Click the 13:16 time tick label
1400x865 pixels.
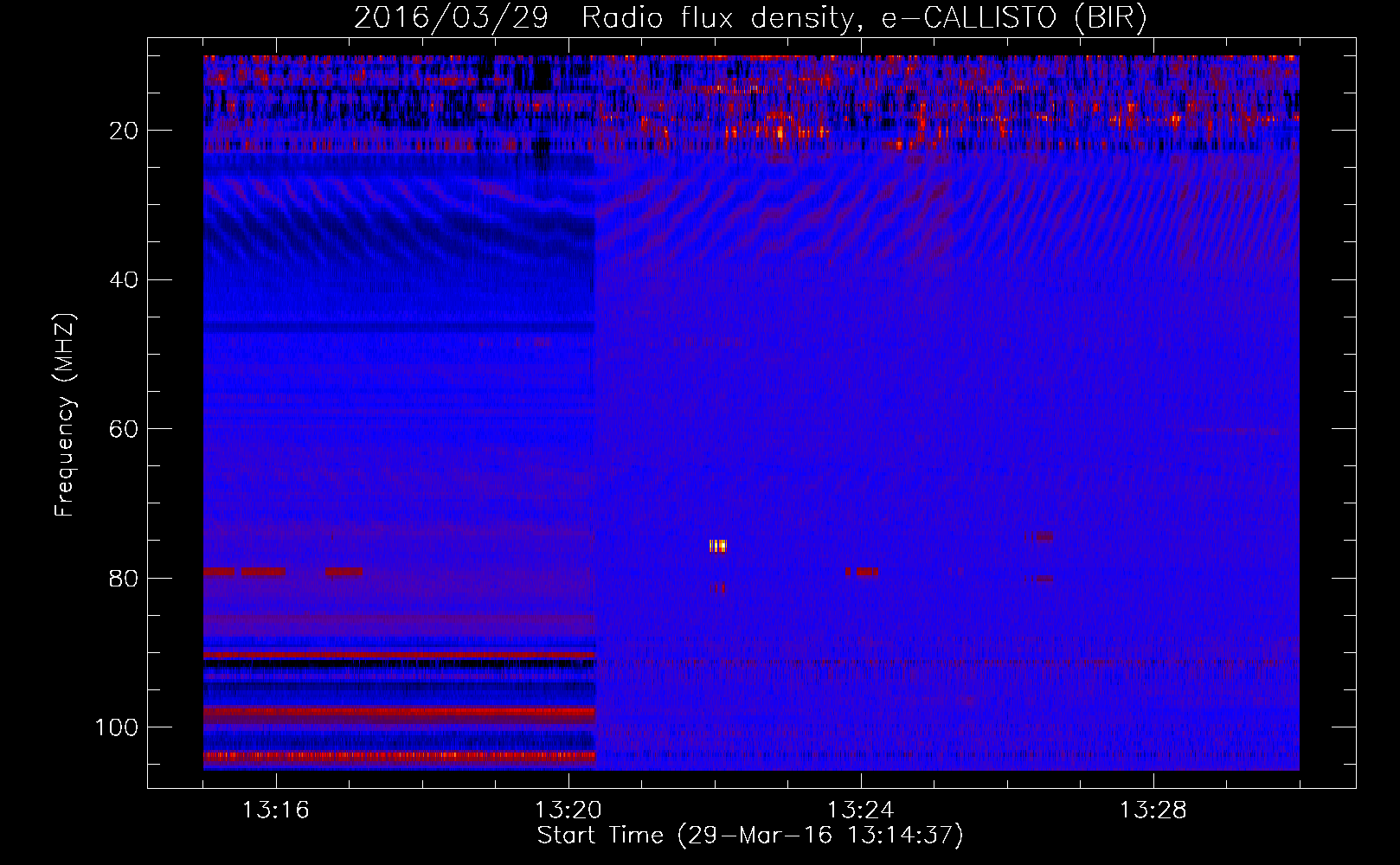pyautogui.click(x=276, y=811)
